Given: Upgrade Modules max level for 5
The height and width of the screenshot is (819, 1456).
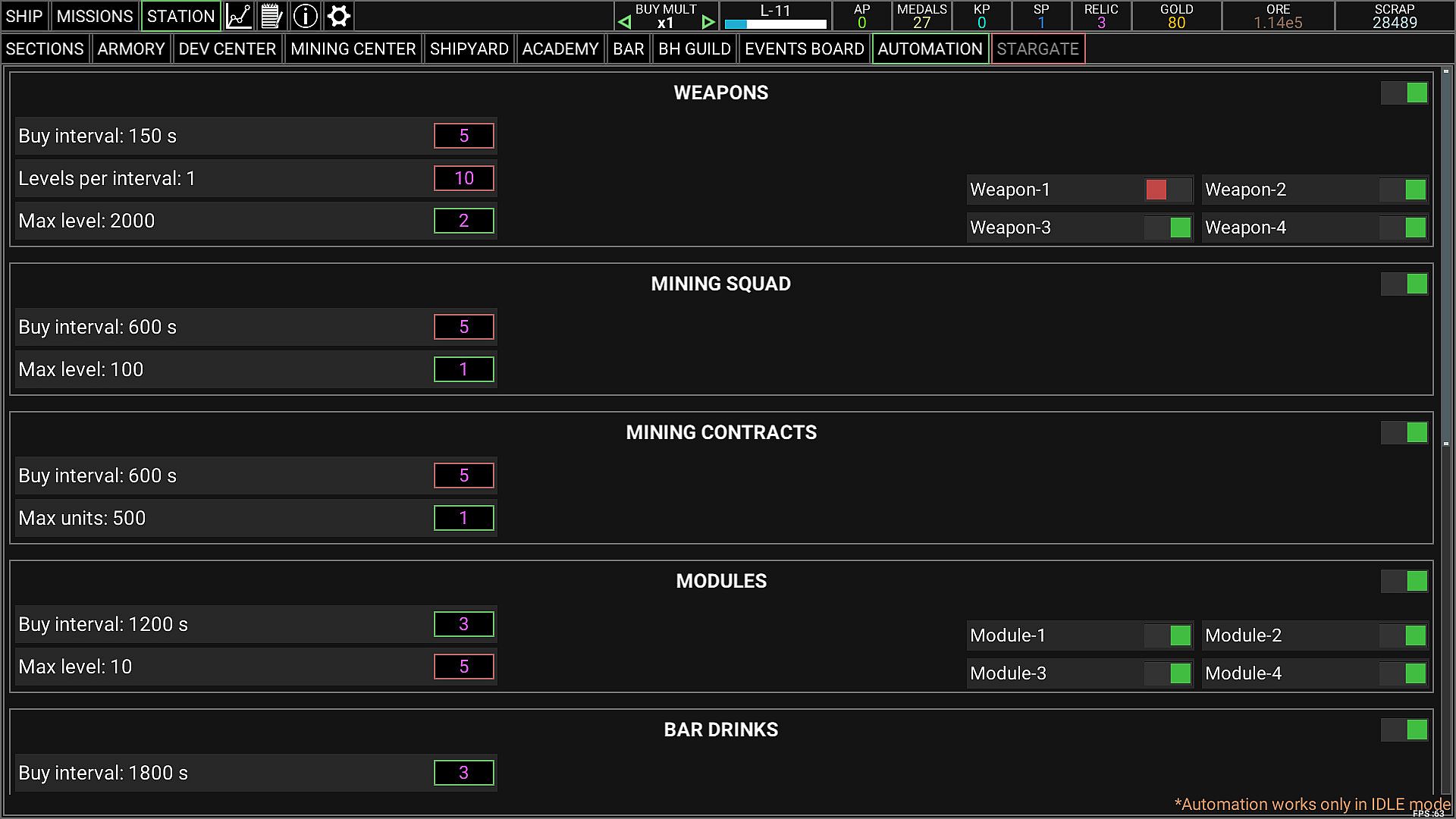Looking at the screenshot, I should click(463, 667).
